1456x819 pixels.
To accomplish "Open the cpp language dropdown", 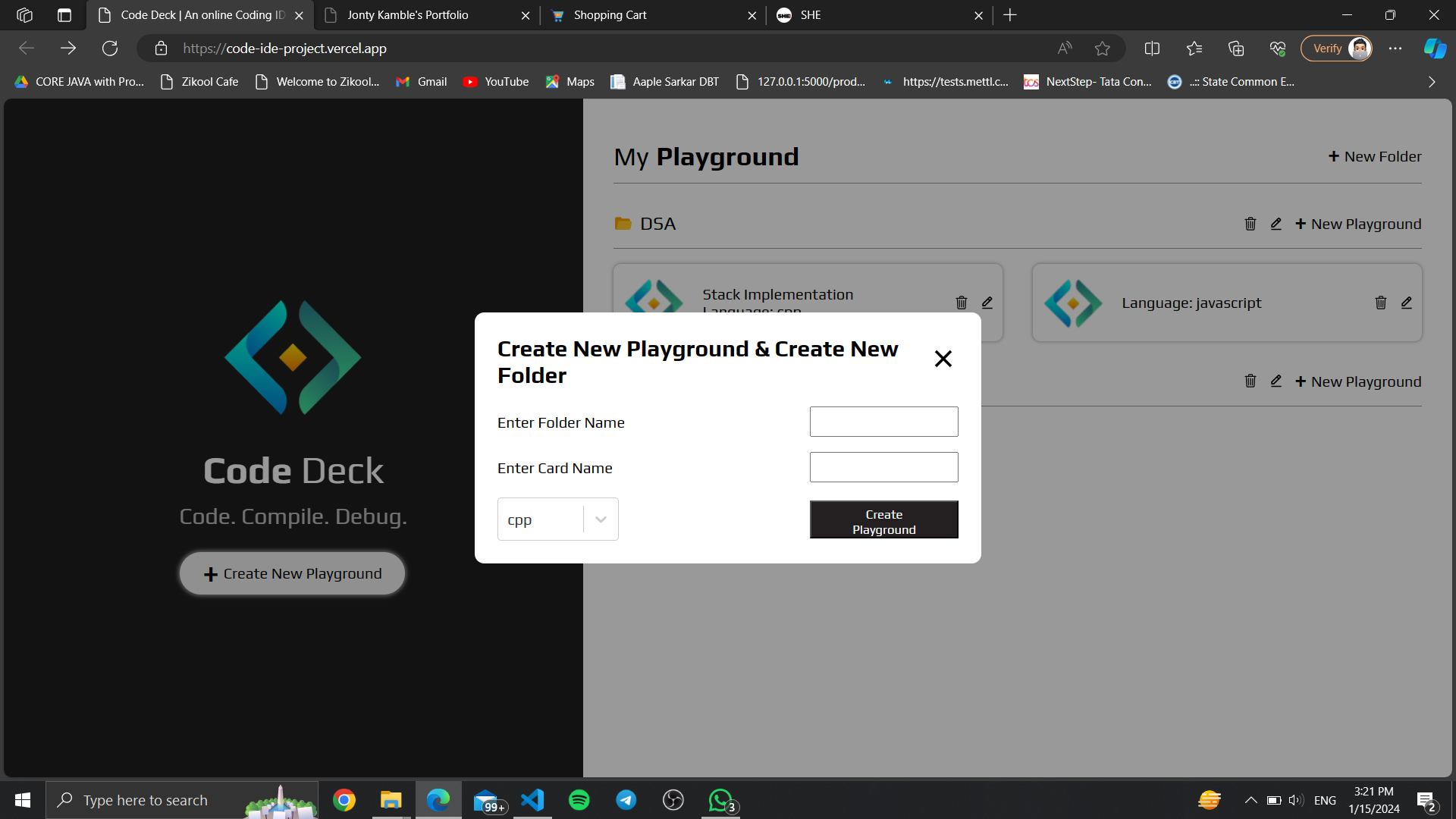I will coord(540,519).
